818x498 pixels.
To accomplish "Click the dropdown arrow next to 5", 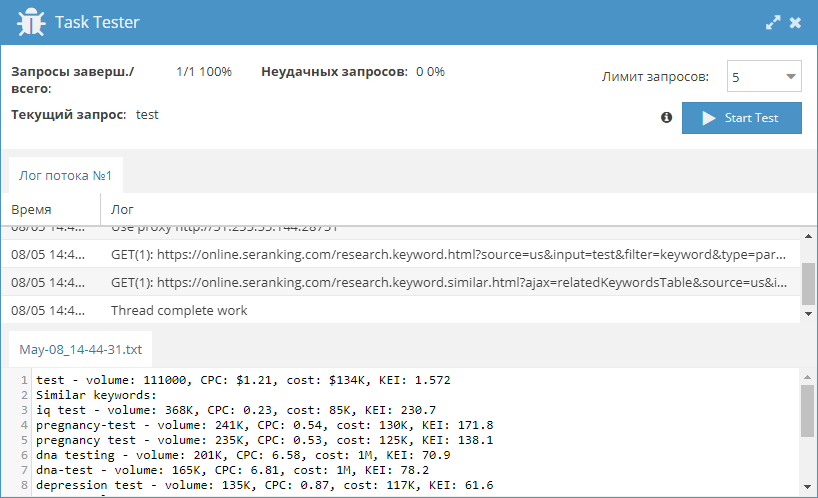I will (790, 77).
